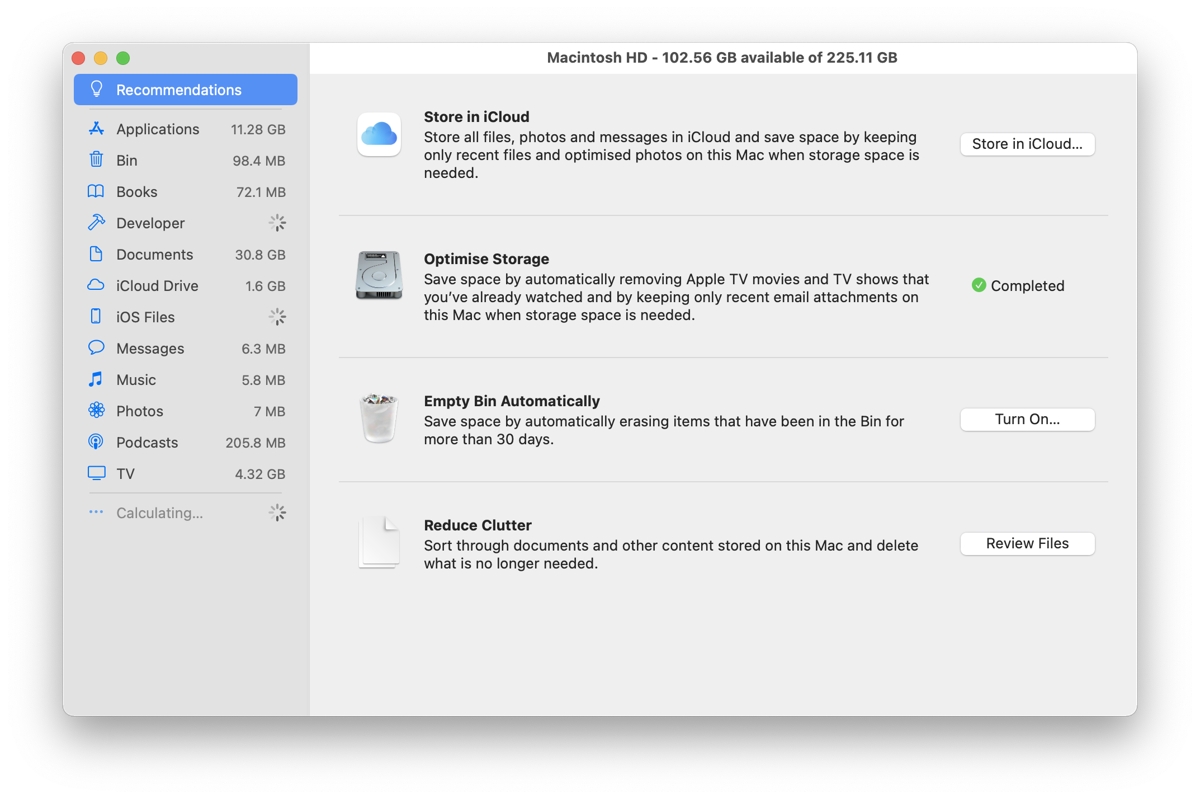Click the Store in iCloud cloud app icon
The height and width of the screenshot is (799, 1200).
pos(379,135)
